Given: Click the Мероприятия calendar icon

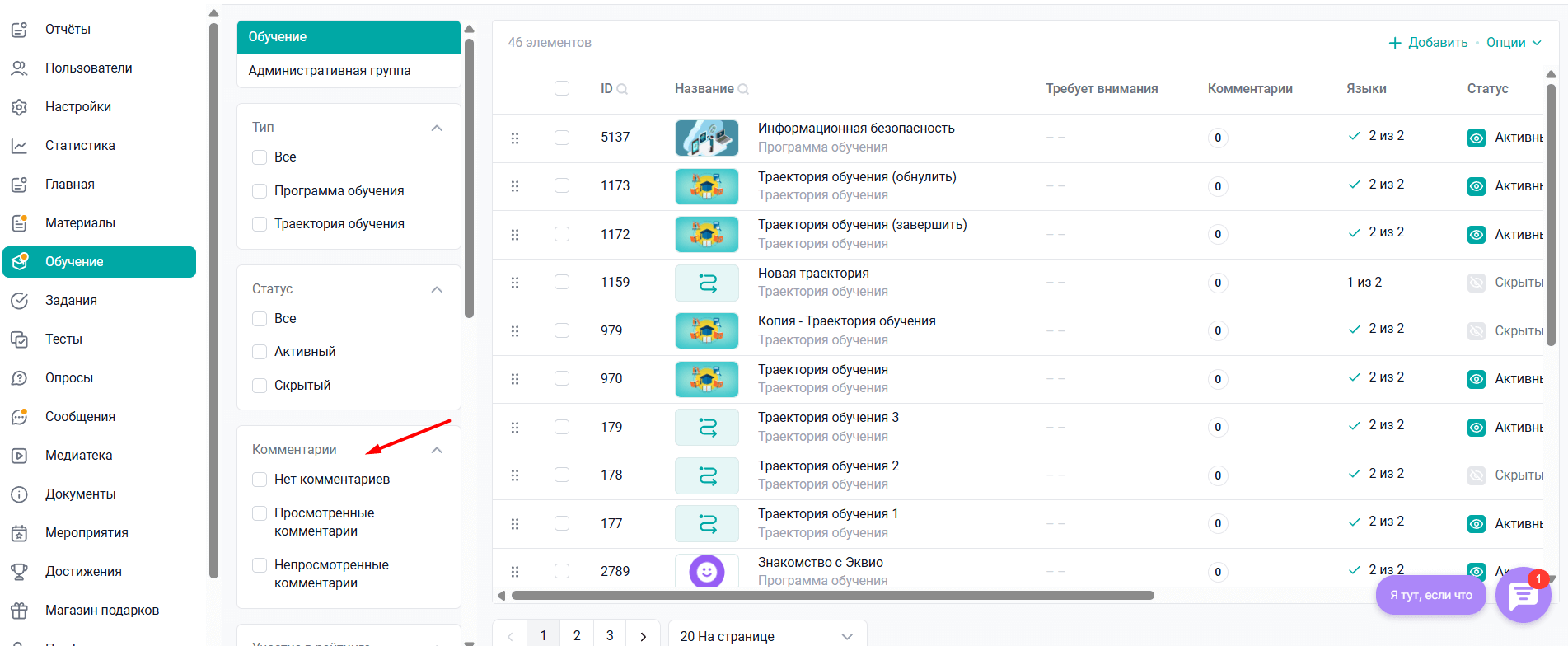Looking at the screenshot, I should click(19, 533).
